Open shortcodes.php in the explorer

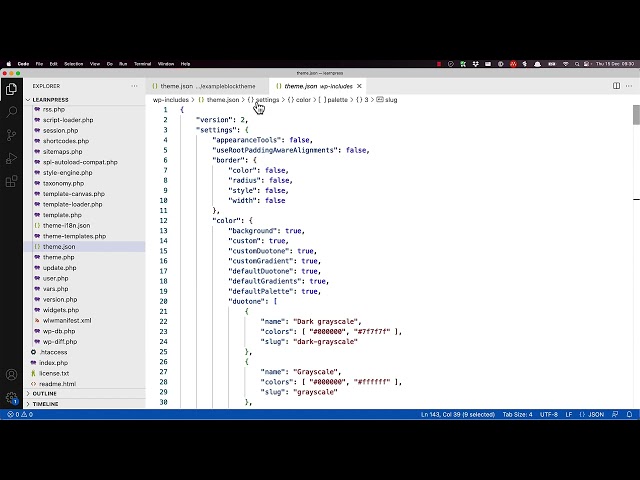coord(66,141)
